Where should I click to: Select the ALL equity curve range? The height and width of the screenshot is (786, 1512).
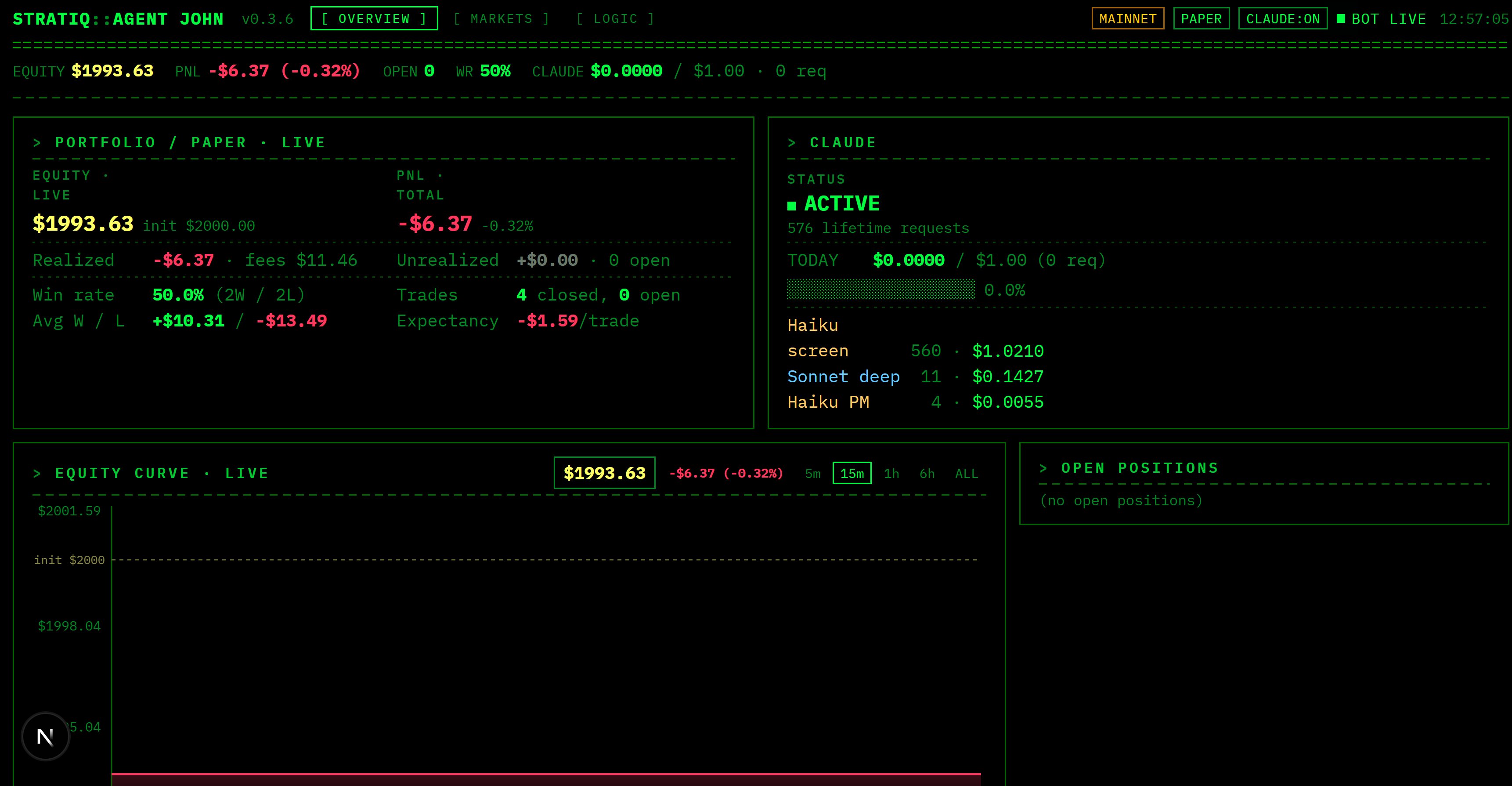966,474
